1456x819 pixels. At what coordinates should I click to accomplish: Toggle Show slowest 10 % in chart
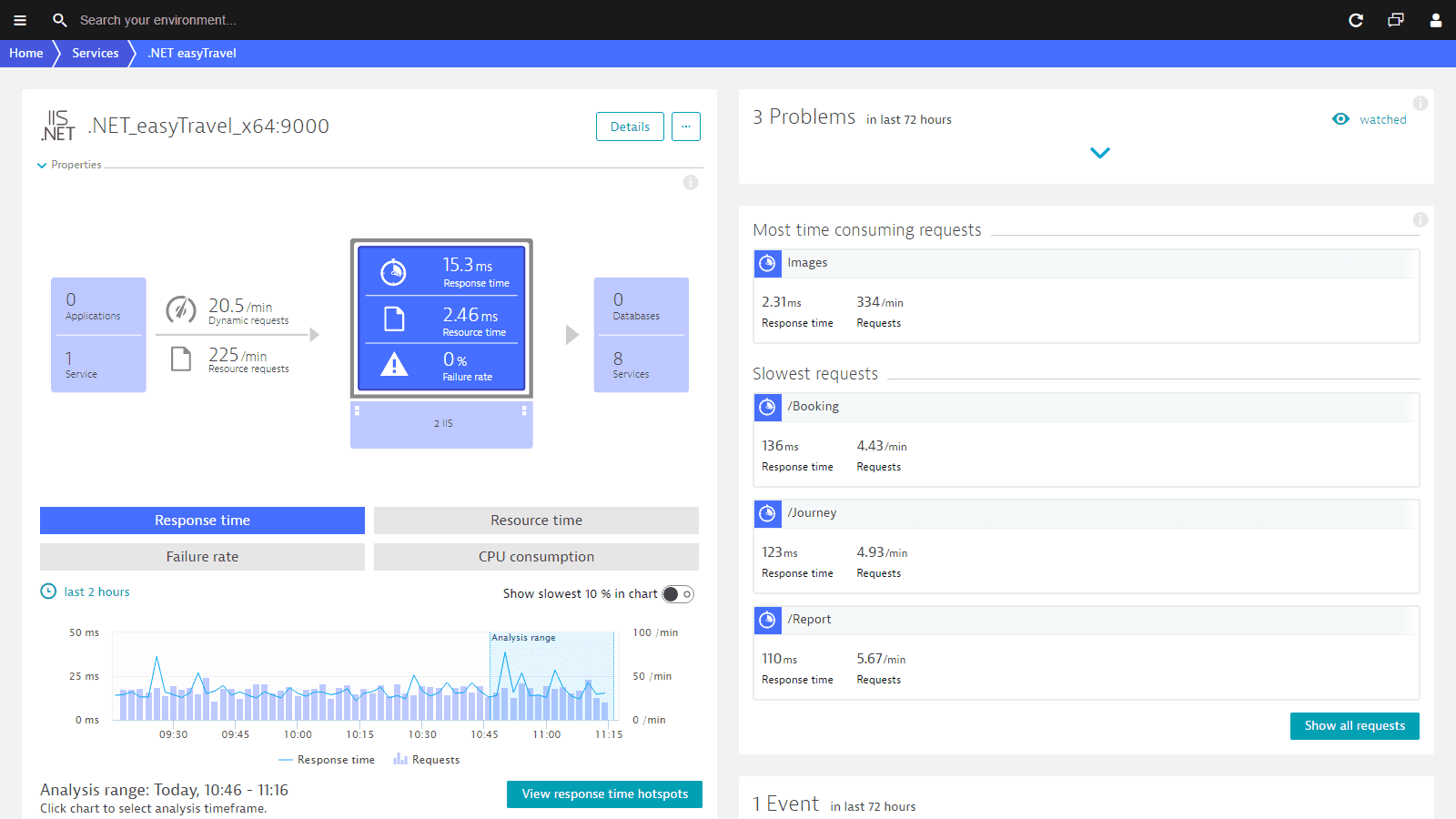678,594
